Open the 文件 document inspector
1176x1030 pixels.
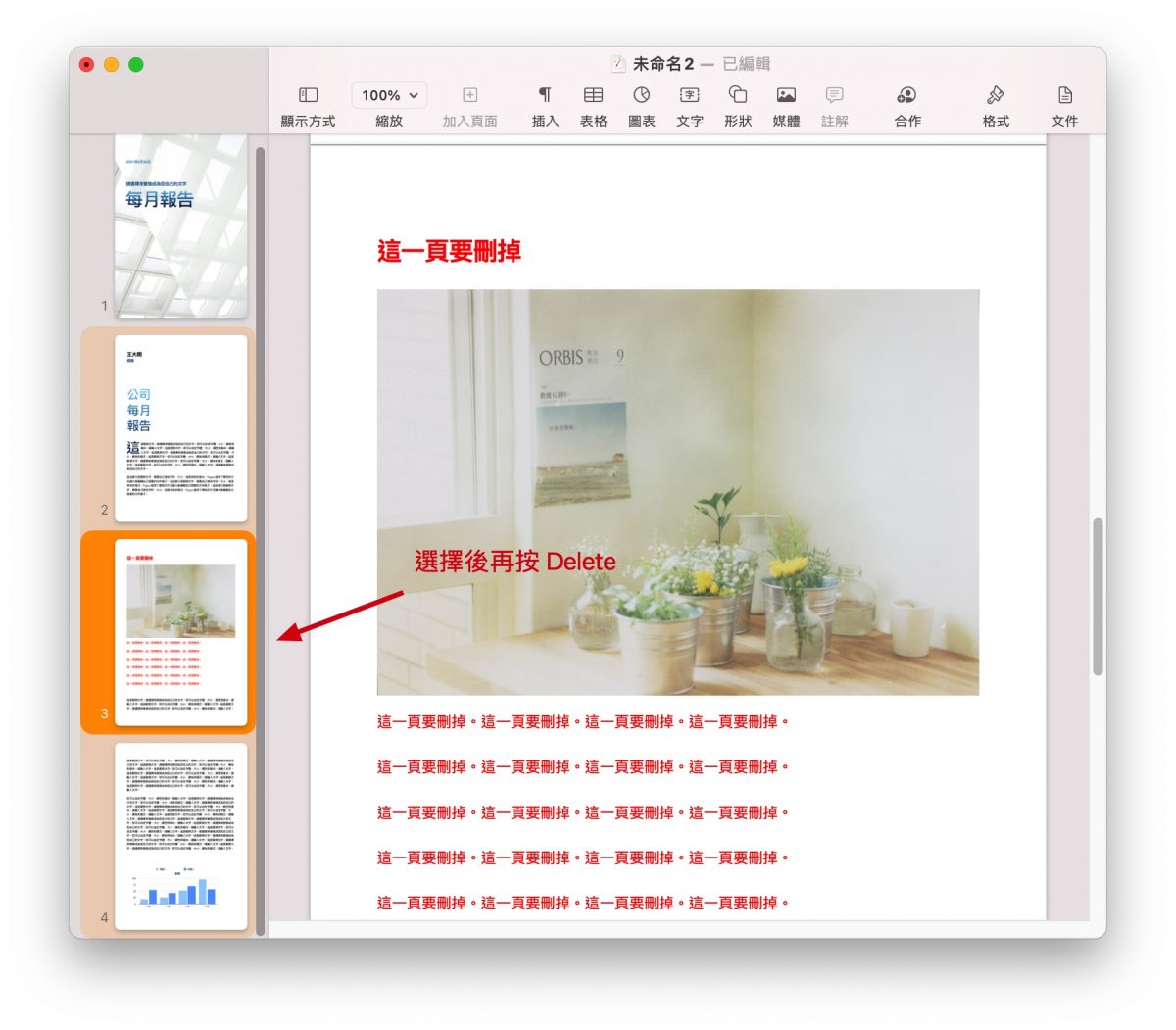click(1065, 95)
